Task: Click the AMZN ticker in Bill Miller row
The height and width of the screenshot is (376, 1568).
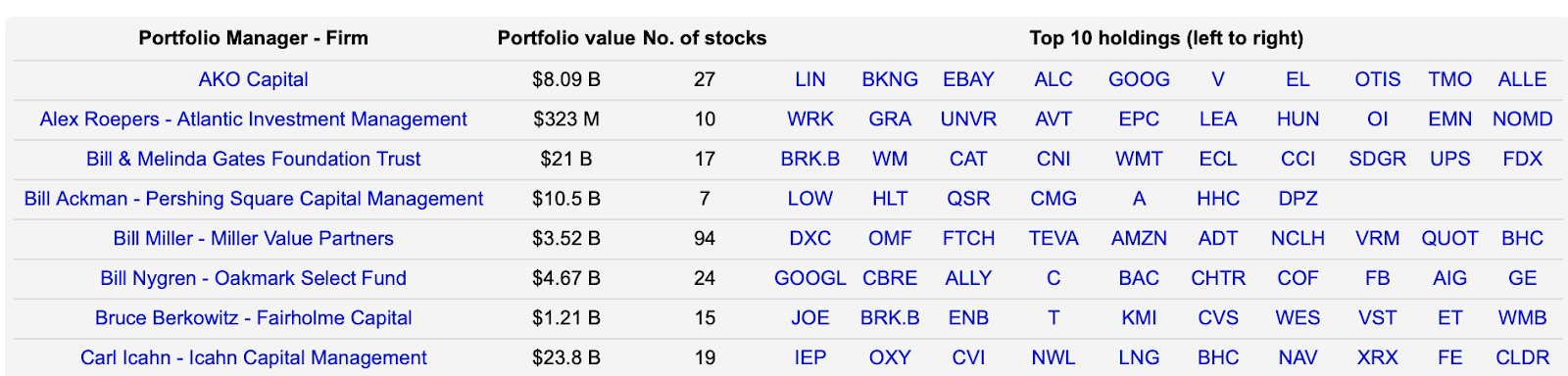Action: (1139, 239)
